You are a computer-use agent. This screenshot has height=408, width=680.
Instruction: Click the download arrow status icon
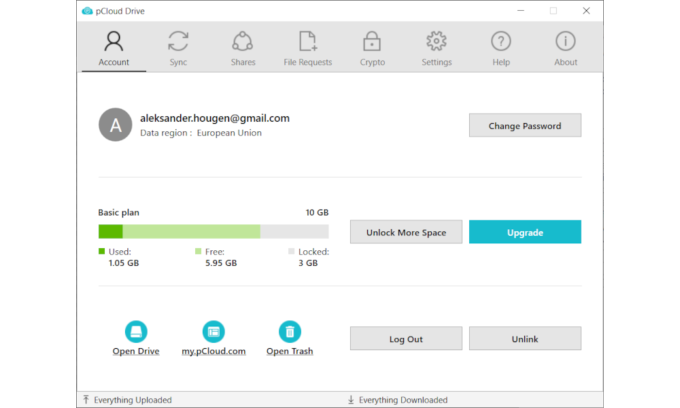(x=351, y=399)
